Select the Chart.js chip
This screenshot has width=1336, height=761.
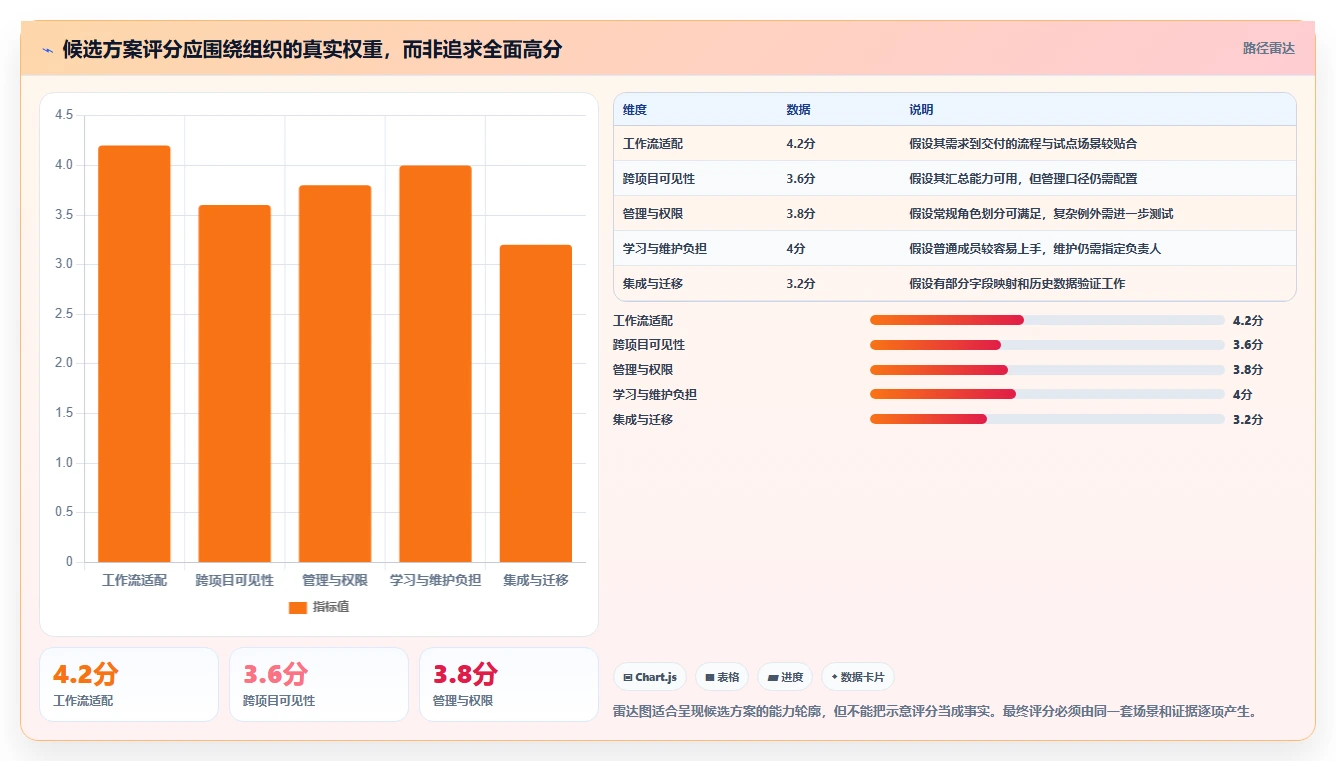649,677
